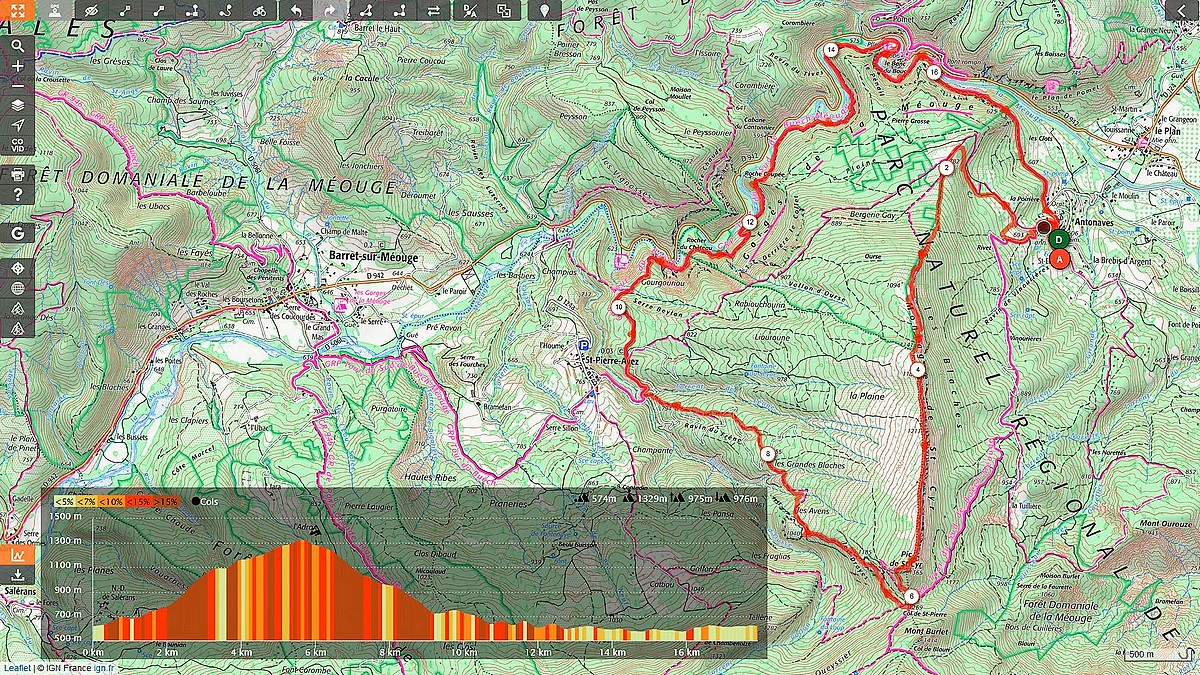Select the curved path drawing tool
This screenshot has width=1200, height=675.
tap(226, 11)
